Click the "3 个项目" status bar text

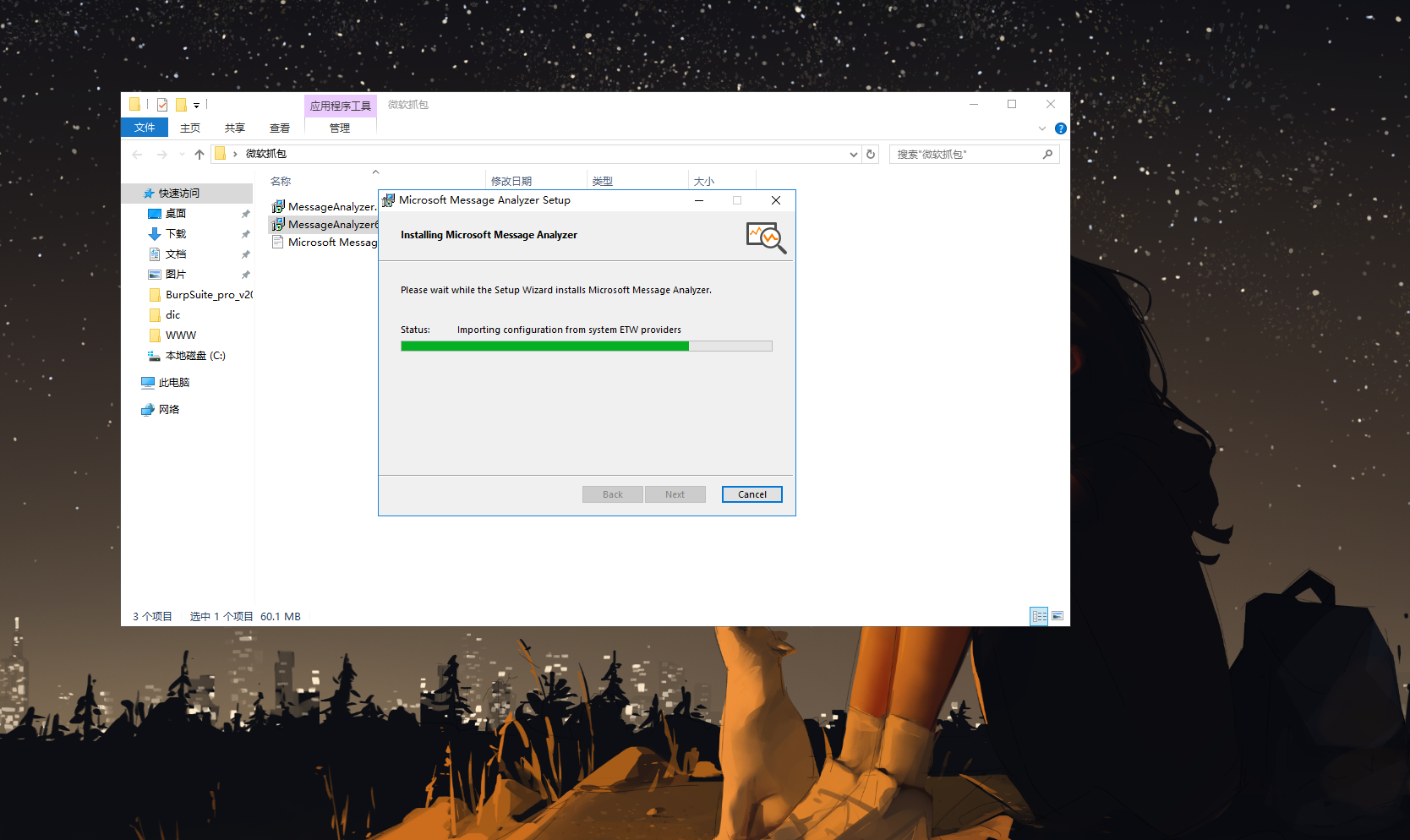(x=152, y=616)
